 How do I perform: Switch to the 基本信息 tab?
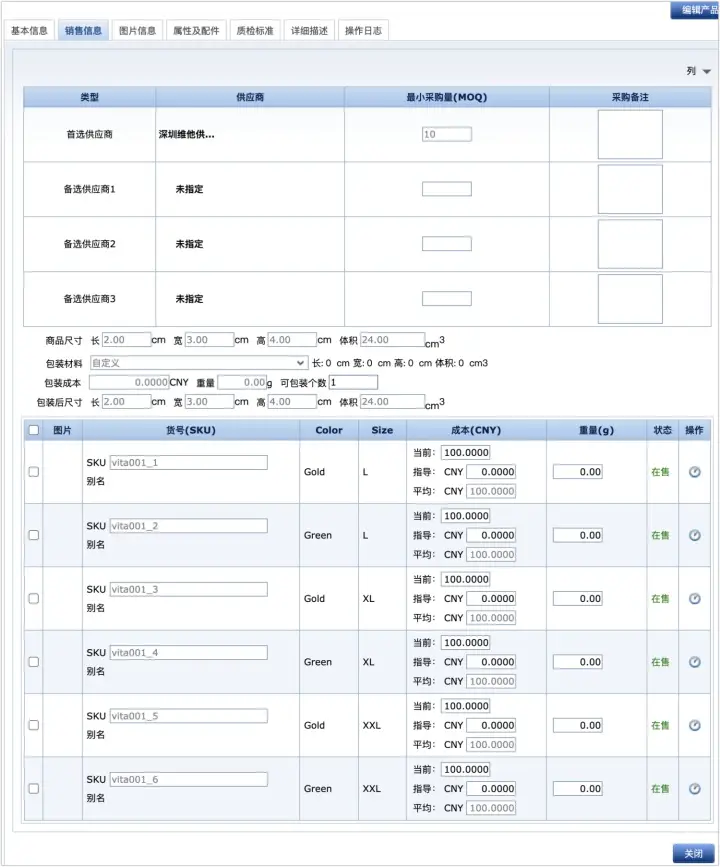coord(29,31)
